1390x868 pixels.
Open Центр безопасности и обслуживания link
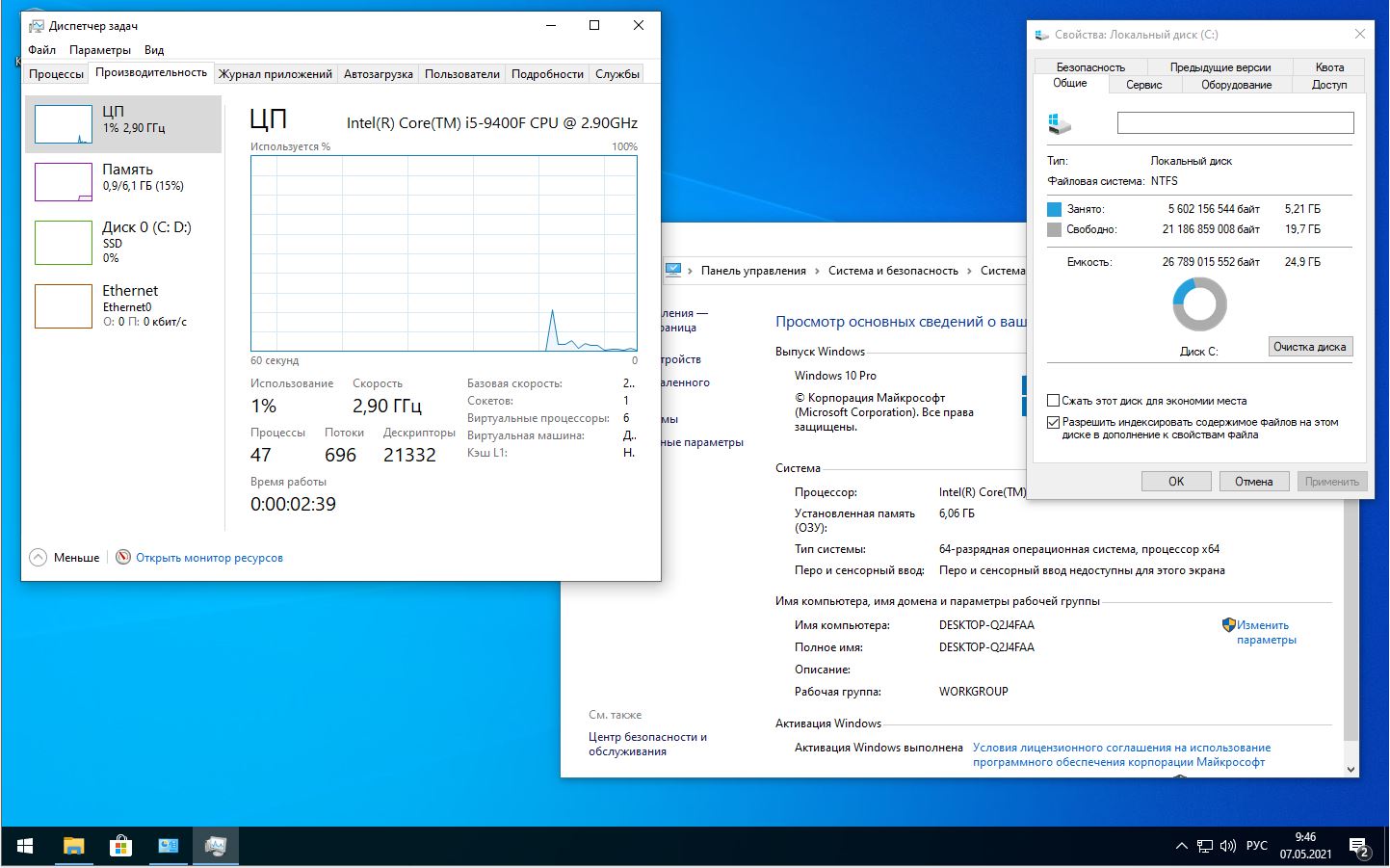(x=647, y=744)
